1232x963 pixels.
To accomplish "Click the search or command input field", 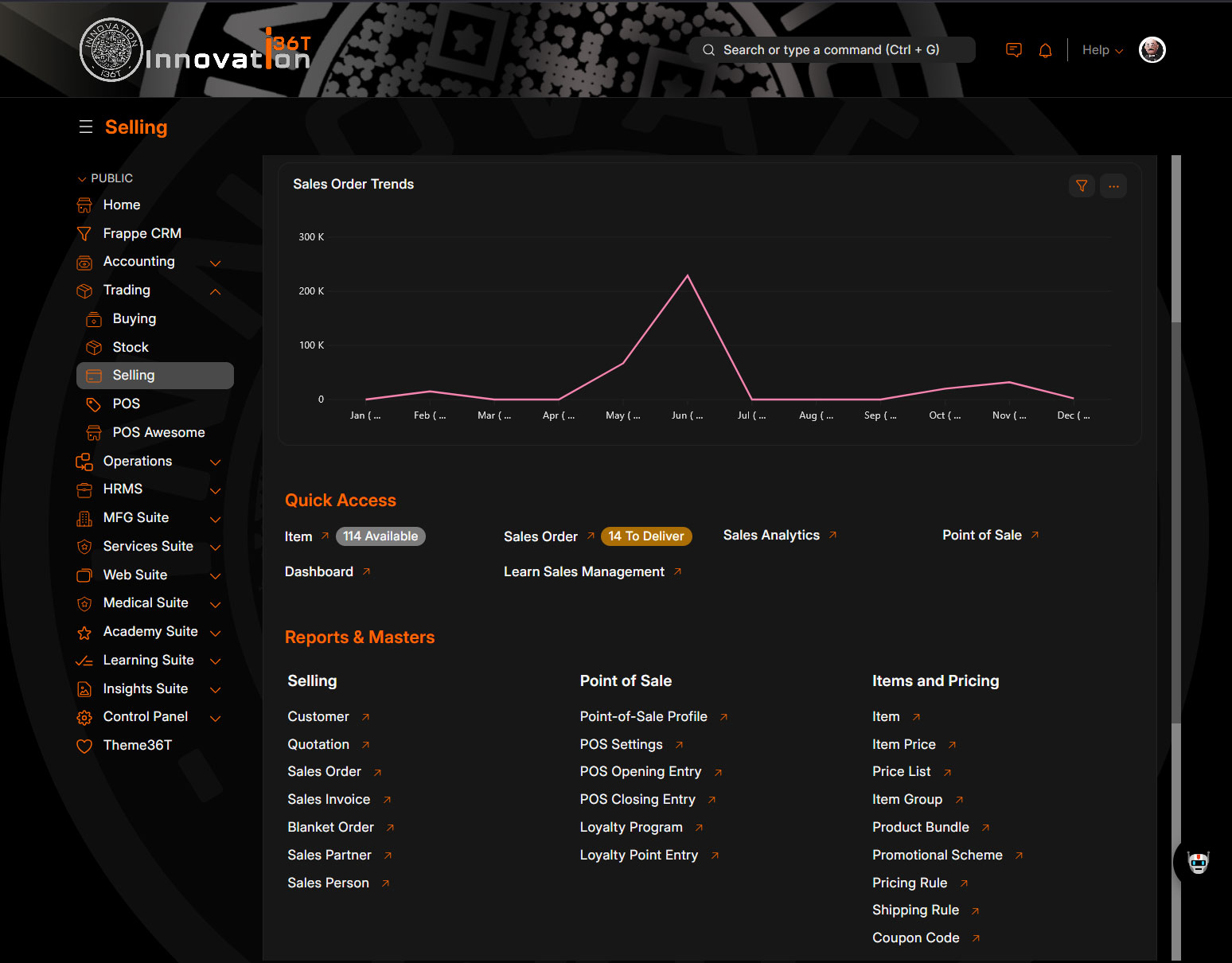I will point(831,50).
